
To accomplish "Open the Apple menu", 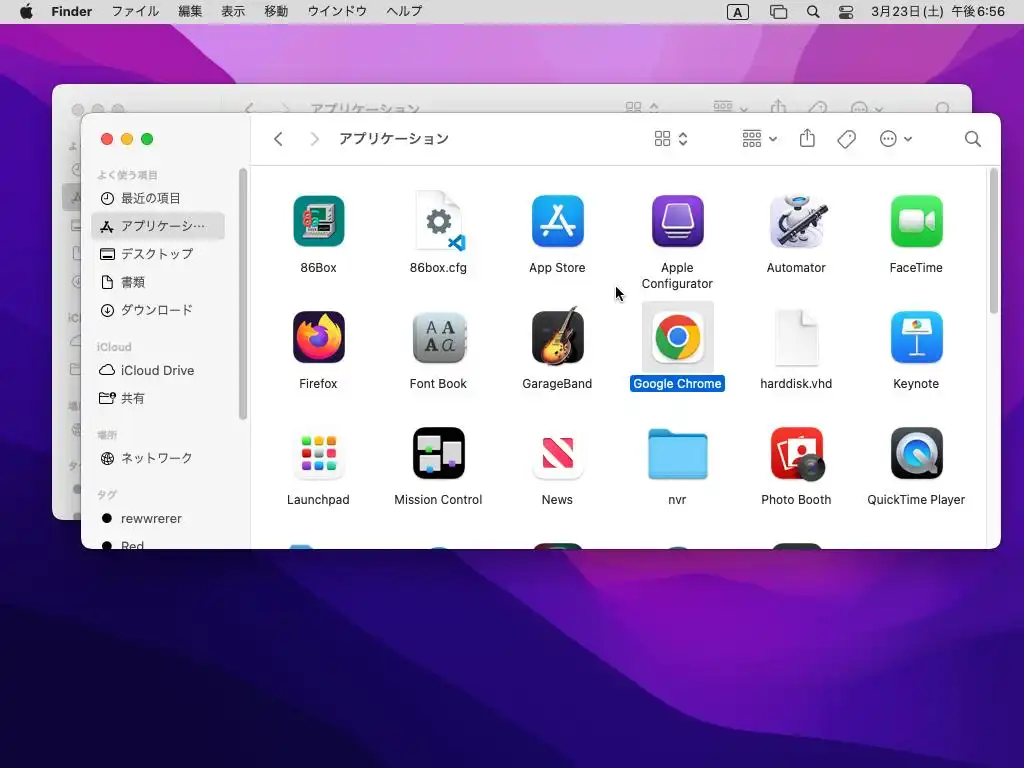I will pos(26,11).
